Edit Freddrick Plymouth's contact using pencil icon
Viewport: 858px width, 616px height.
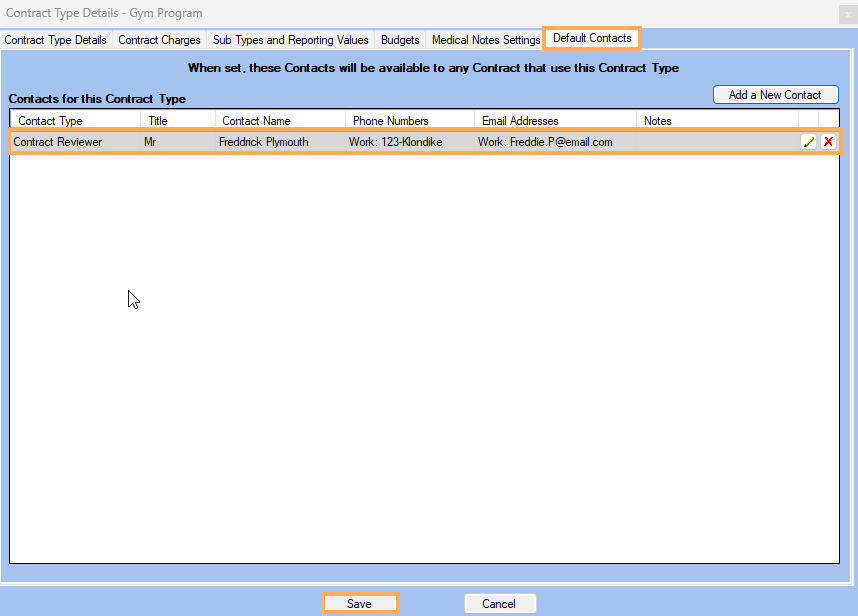(x=809, y=141)
